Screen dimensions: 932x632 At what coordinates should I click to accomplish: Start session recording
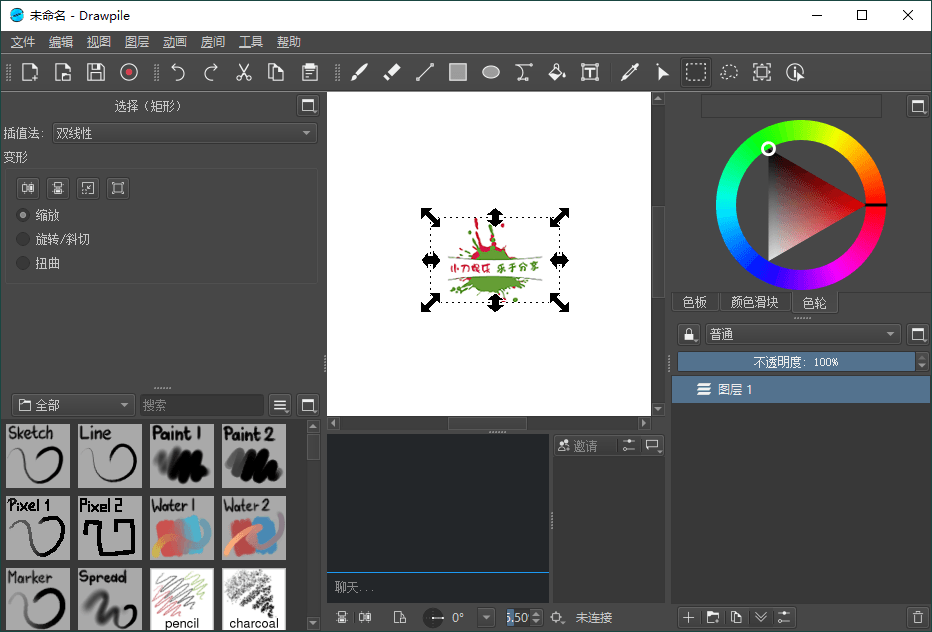point(129,72)
